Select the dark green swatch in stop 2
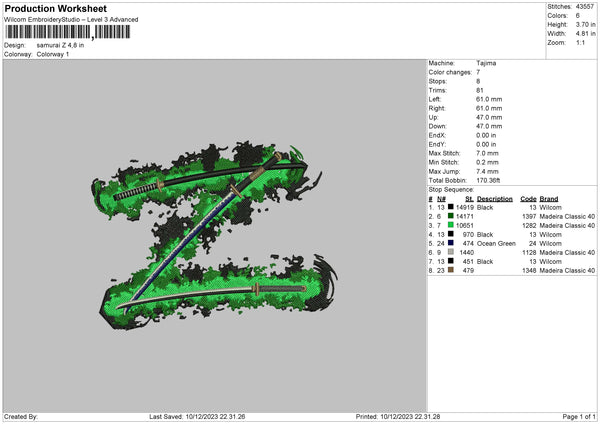 point(452,216)
